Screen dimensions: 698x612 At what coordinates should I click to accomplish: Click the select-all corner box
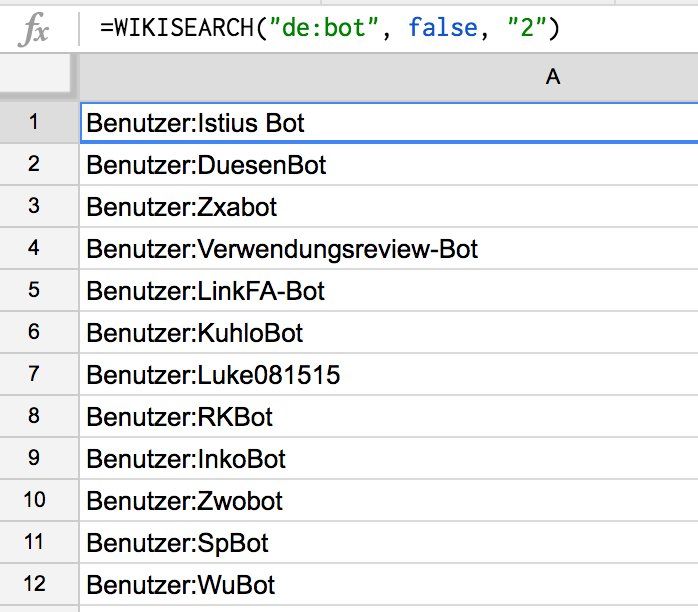pyautogui.click(x=38, y=77)
